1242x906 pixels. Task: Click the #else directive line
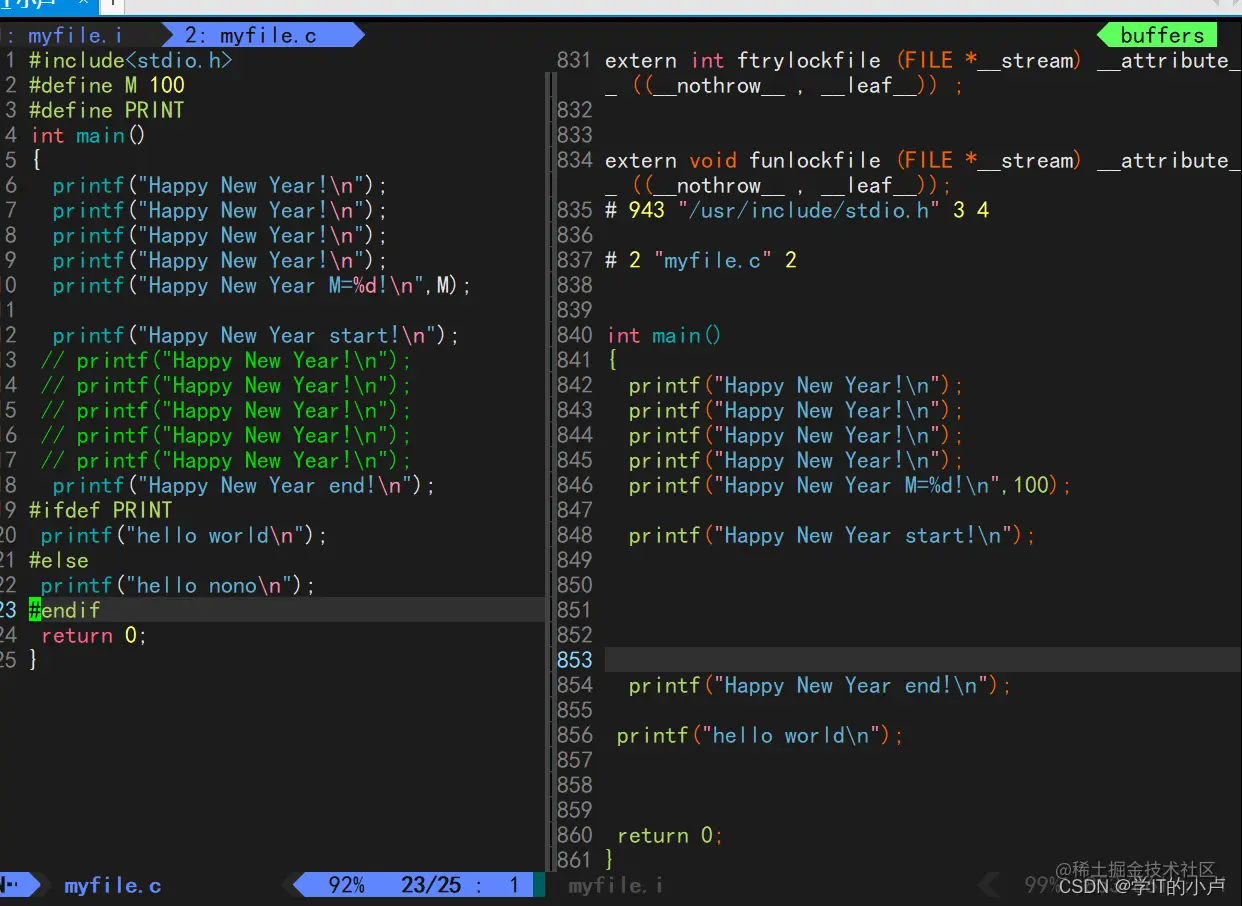pos(59,560)
